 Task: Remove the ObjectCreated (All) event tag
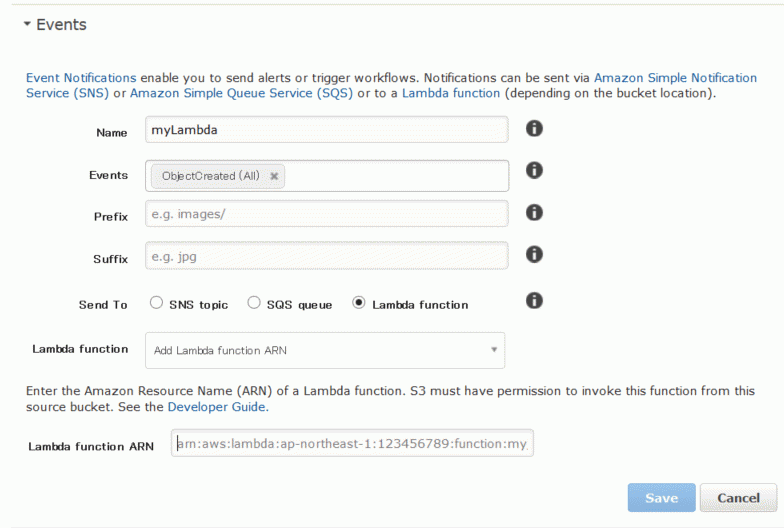tap(274, 176)
